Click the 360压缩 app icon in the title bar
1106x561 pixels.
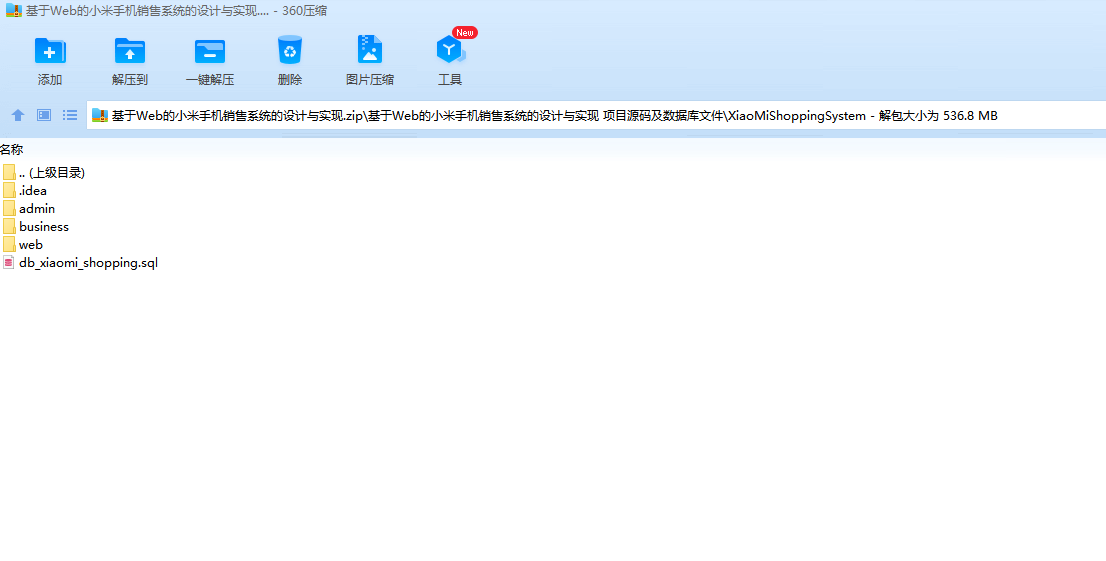[x=13, y=11]
